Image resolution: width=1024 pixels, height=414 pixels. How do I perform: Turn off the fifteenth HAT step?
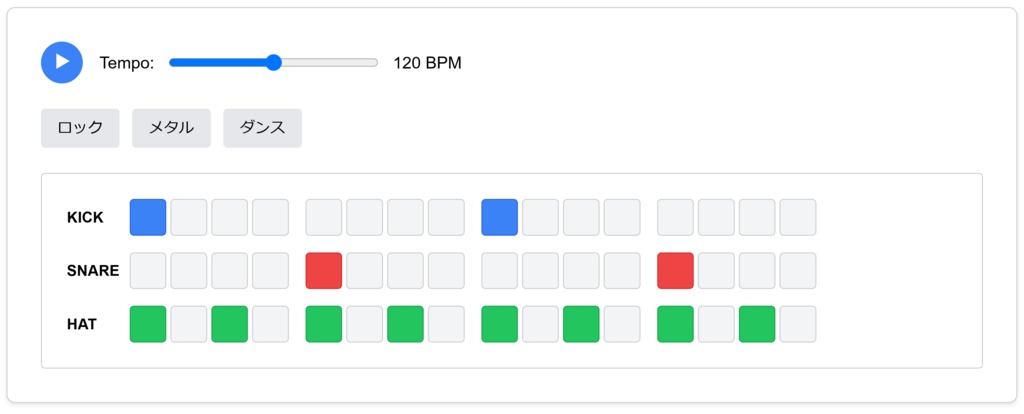click(x=757, y=324)
